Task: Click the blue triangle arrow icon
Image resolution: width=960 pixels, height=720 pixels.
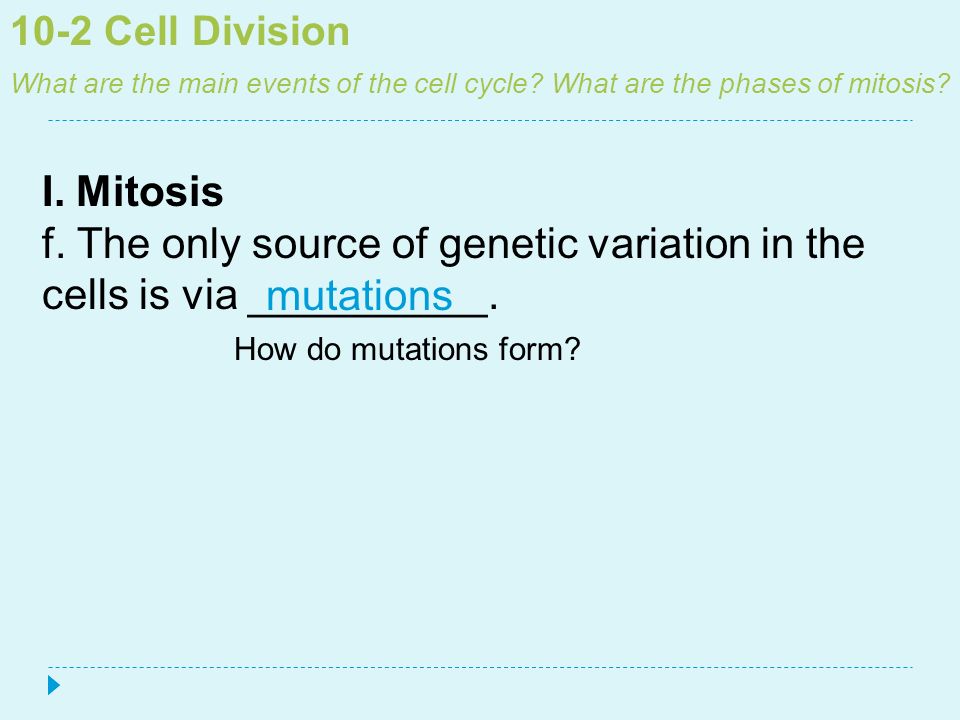Action: pos(54,685)
